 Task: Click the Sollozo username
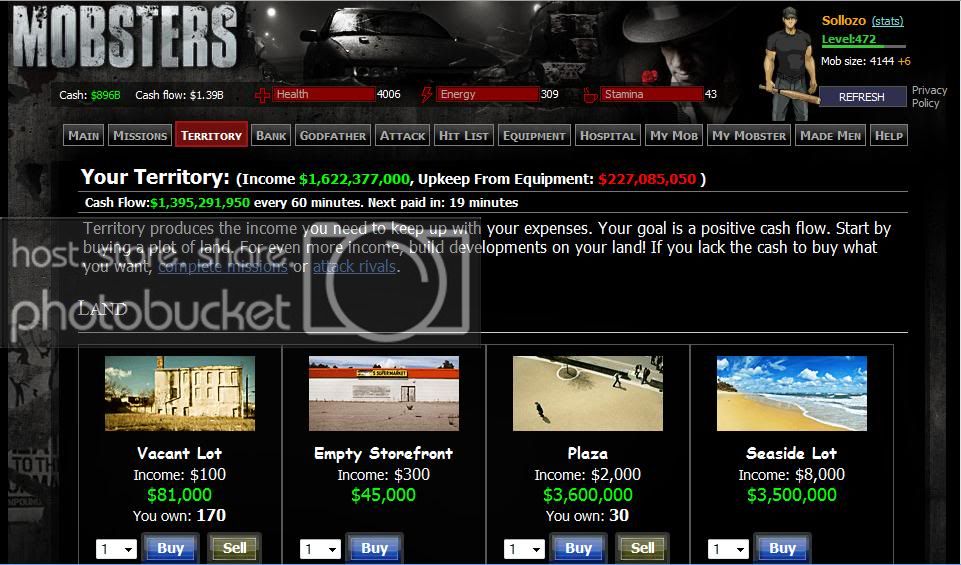click(844, 21)
